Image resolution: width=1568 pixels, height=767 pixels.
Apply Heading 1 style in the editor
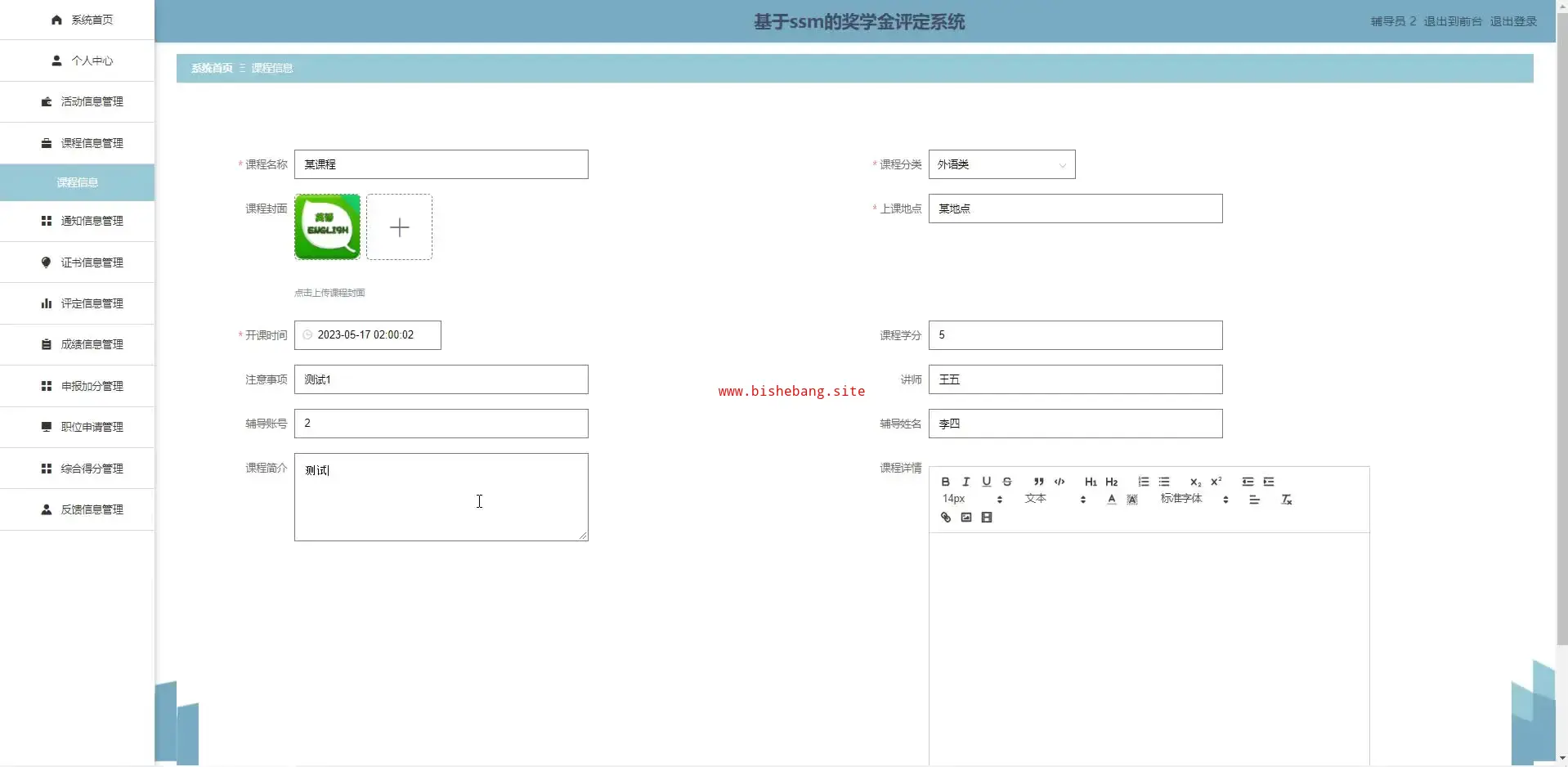tap(1091, 482)
